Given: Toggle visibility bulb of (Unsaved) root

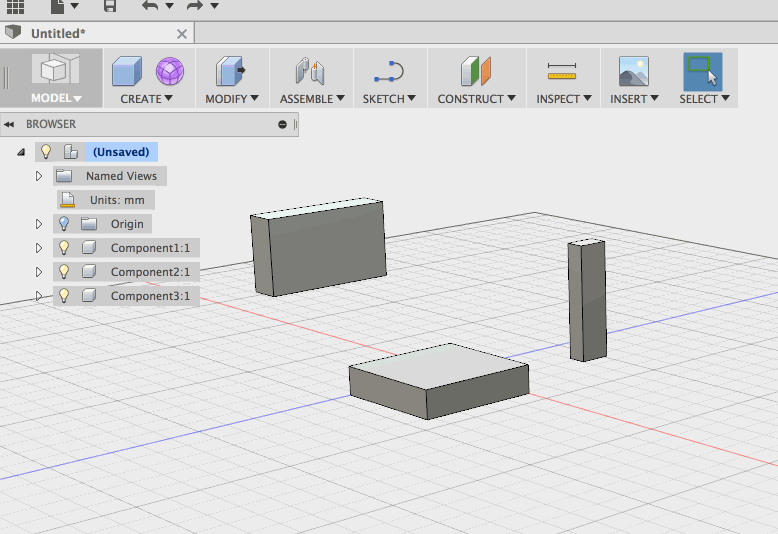Looking at the screenshot, I should point(46,151).
